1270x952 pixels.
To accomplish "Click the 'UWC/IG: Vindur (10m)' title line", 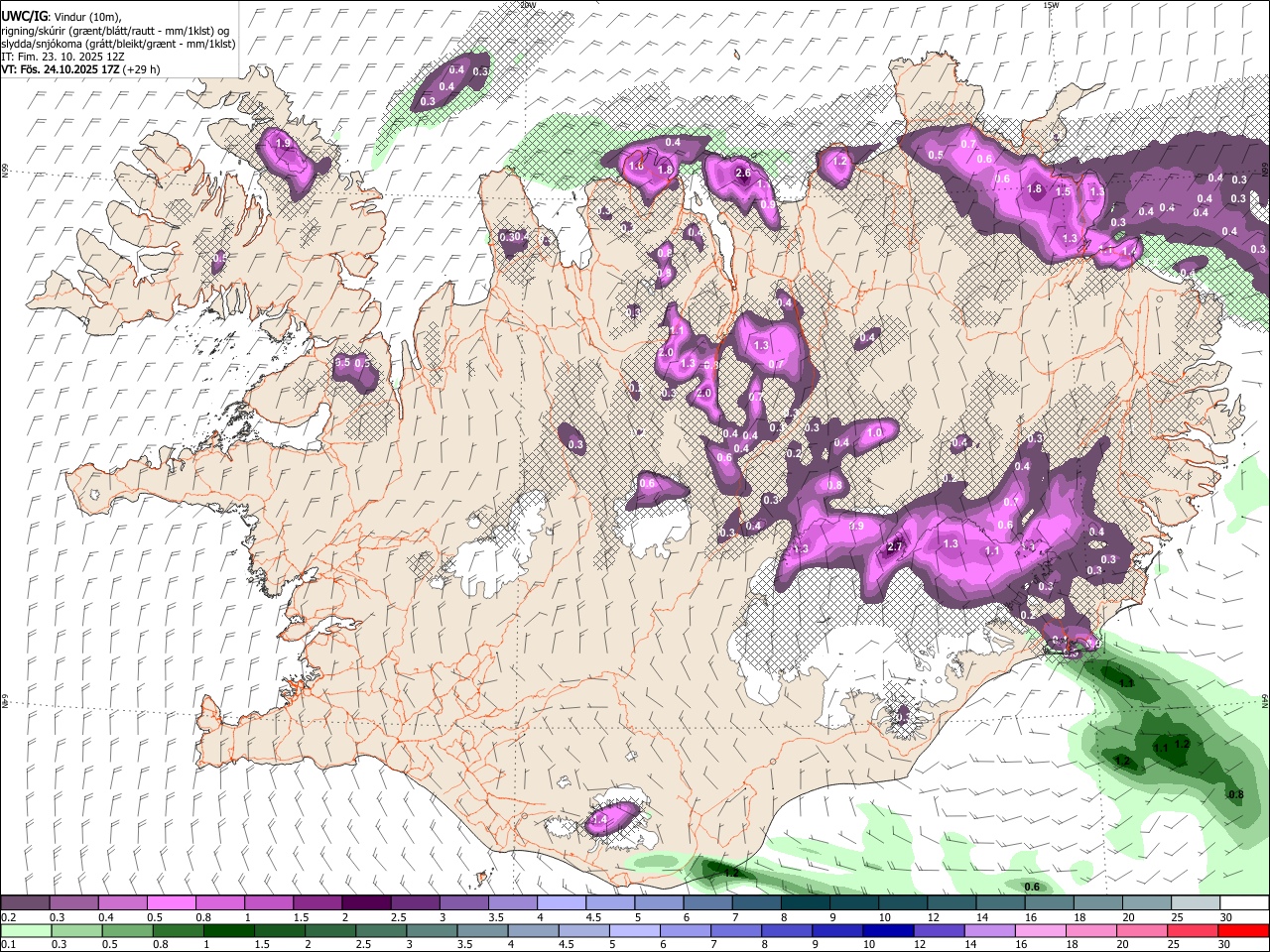I will click(61, 17).
